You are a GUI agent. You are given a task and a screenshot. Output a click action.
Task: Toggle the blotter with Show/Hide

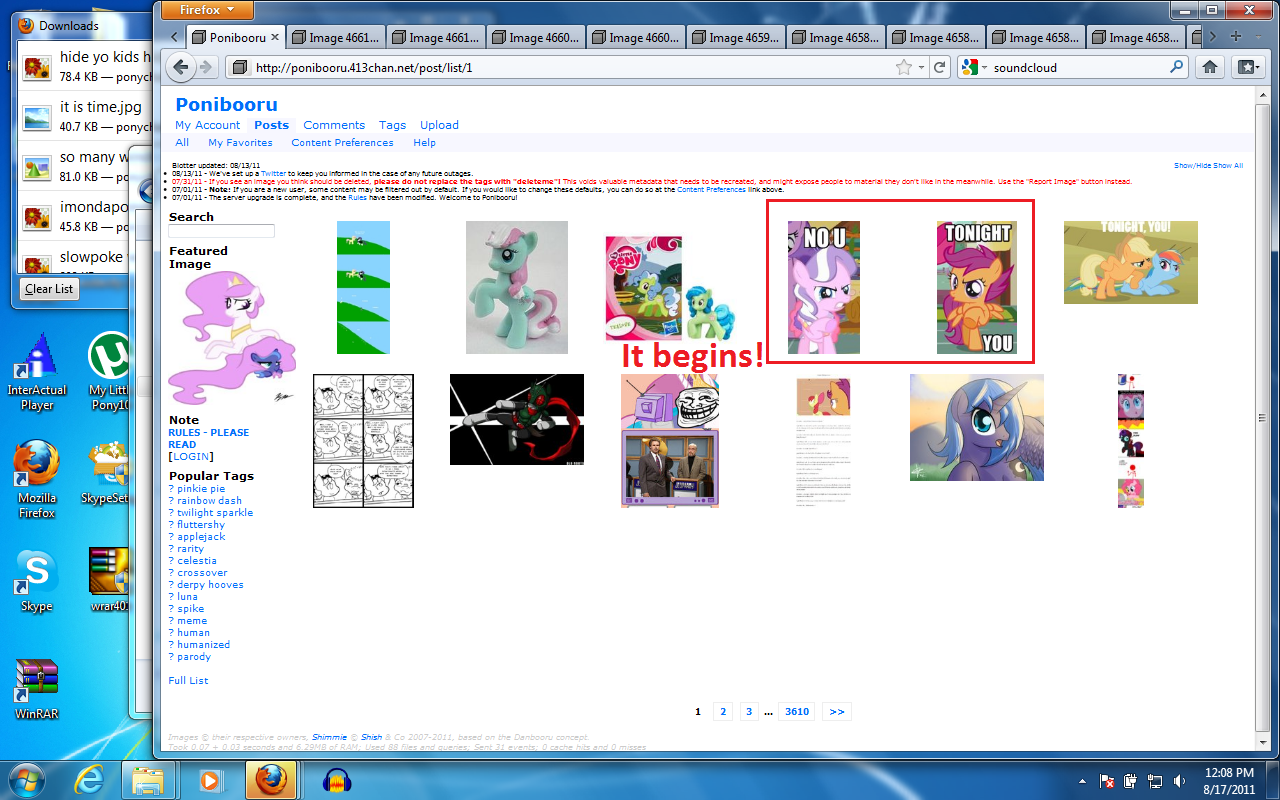point(1192,166)
